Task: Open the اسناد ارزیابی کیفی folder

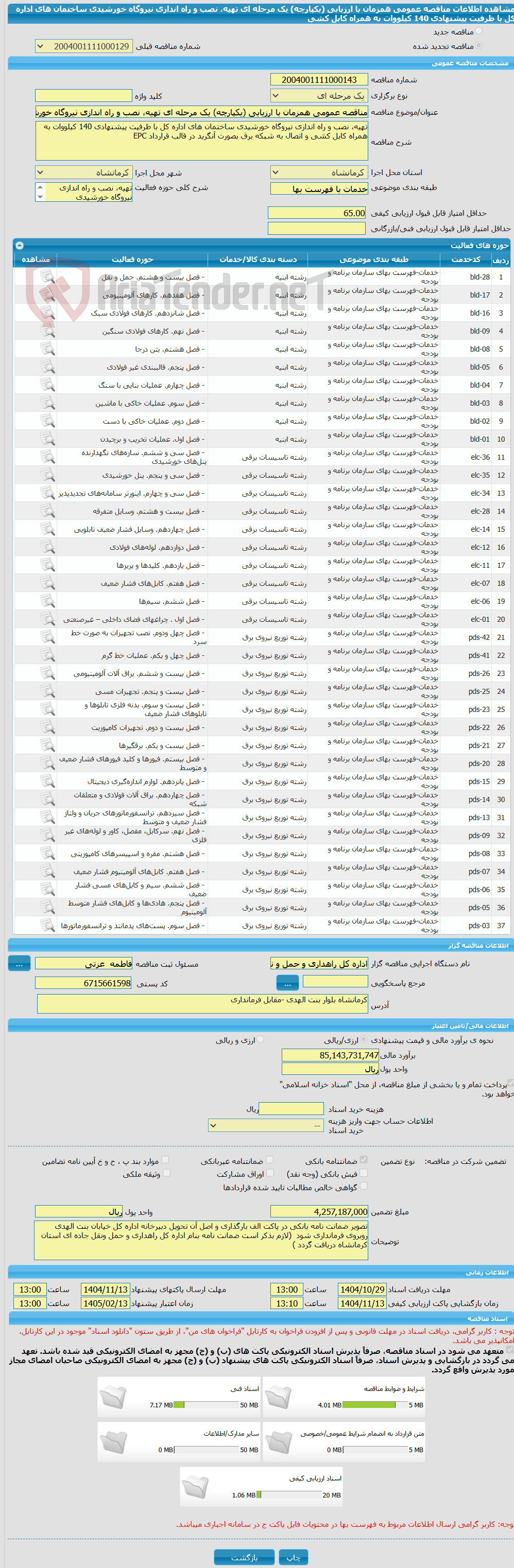Action: (x=196, y=1487)
